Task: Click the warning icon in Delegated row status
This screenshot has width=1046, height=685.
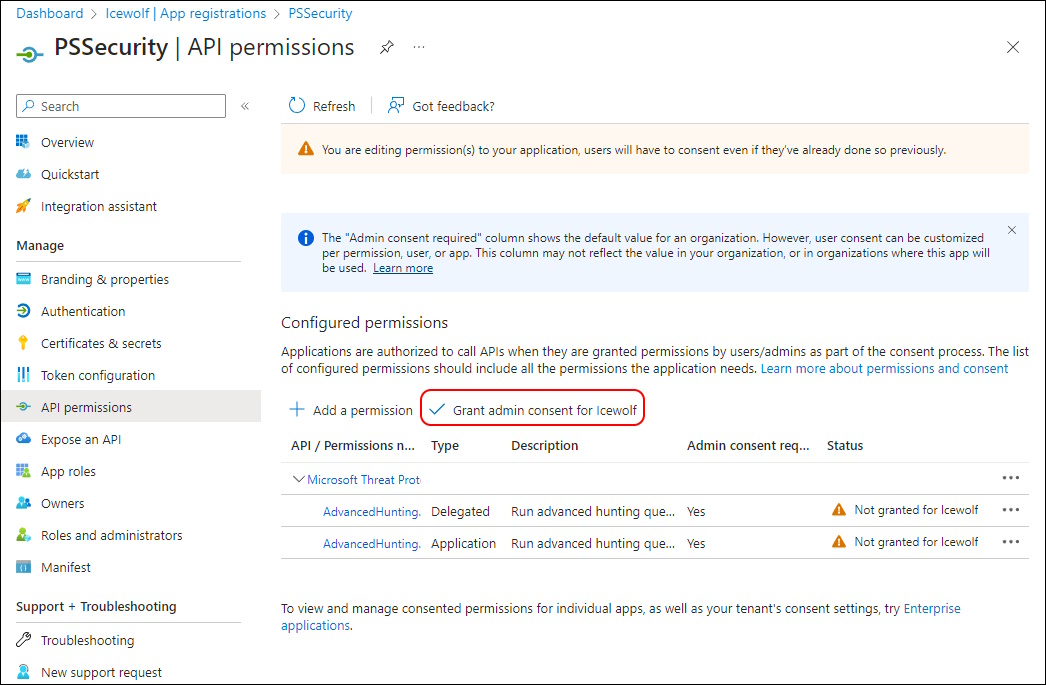Action: [839, 510]
